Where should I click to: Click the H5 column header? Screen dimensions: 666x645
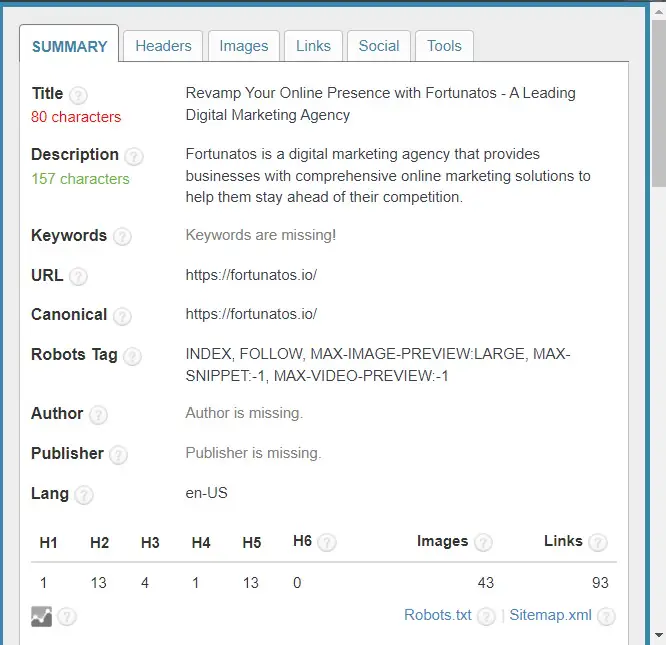point(252,543)
